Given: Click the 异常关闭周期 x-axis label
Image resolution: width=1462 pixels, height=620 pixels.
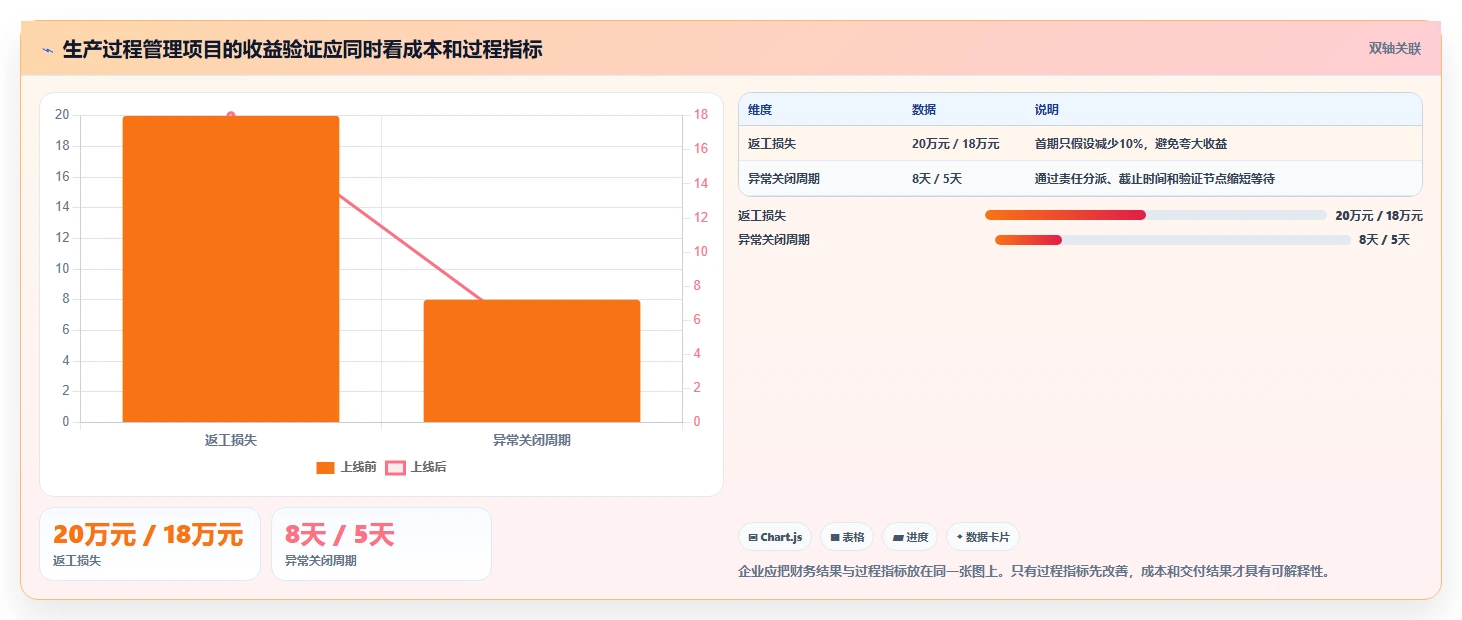Looking at the screenshot, I should (532, 440).
